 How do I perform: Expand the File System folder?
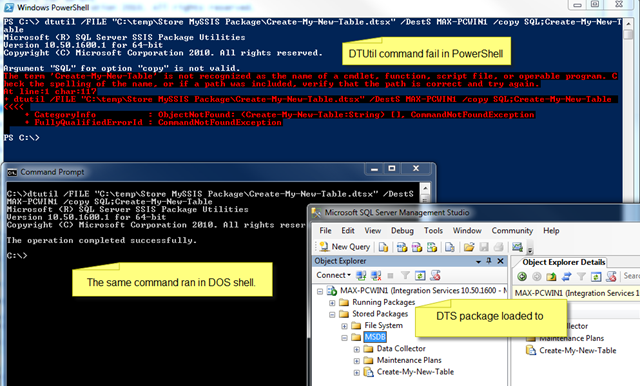(x=344, y=326)
